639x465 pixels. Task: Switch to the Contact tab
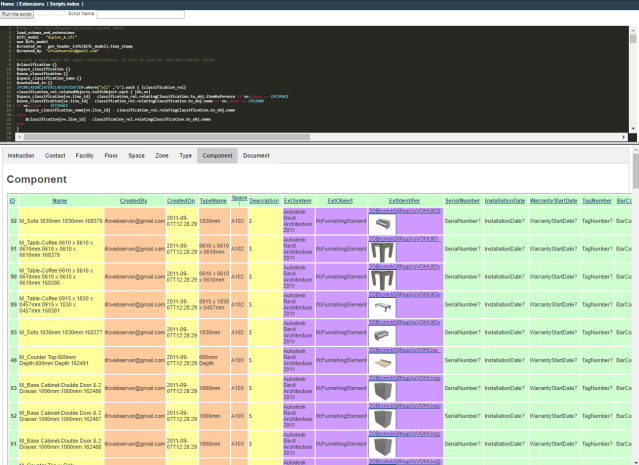tap(55, 156)
